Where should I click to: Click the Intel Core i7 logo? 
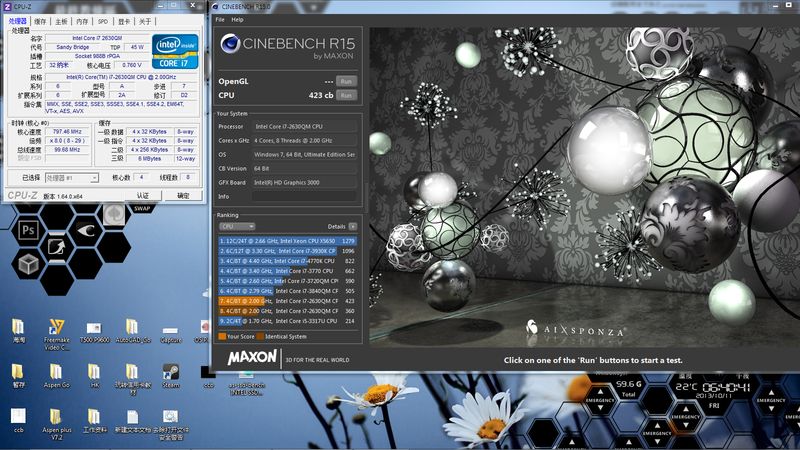(x=179, y=51)
